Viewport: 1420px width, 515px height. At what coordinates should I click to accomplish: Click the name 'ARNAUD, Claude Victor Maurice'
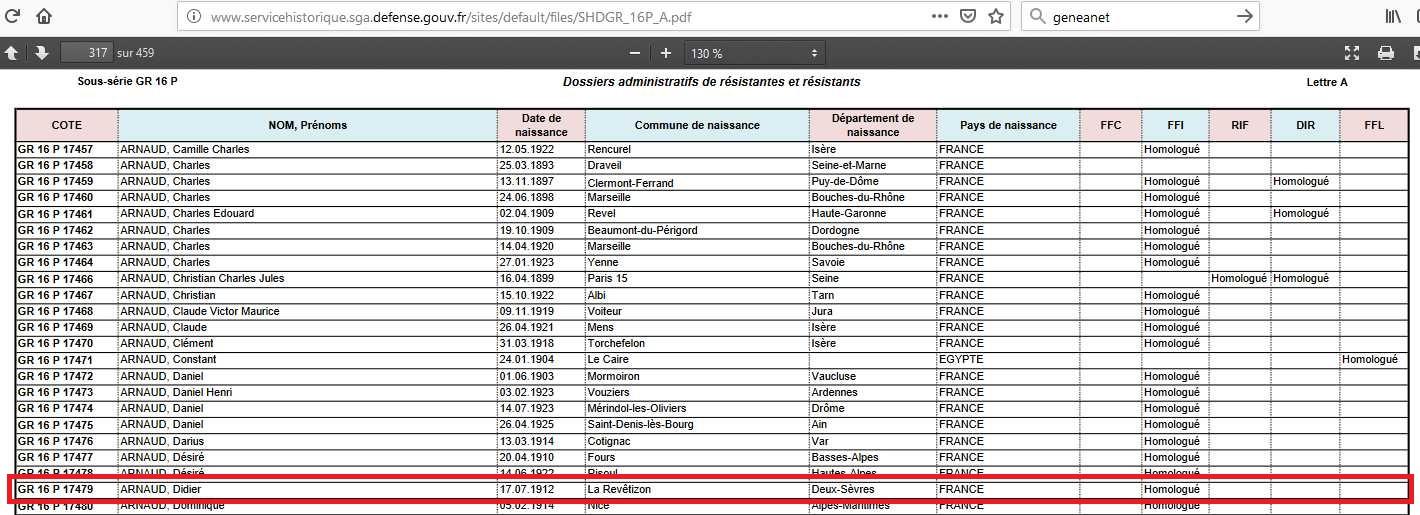[199, 311]
